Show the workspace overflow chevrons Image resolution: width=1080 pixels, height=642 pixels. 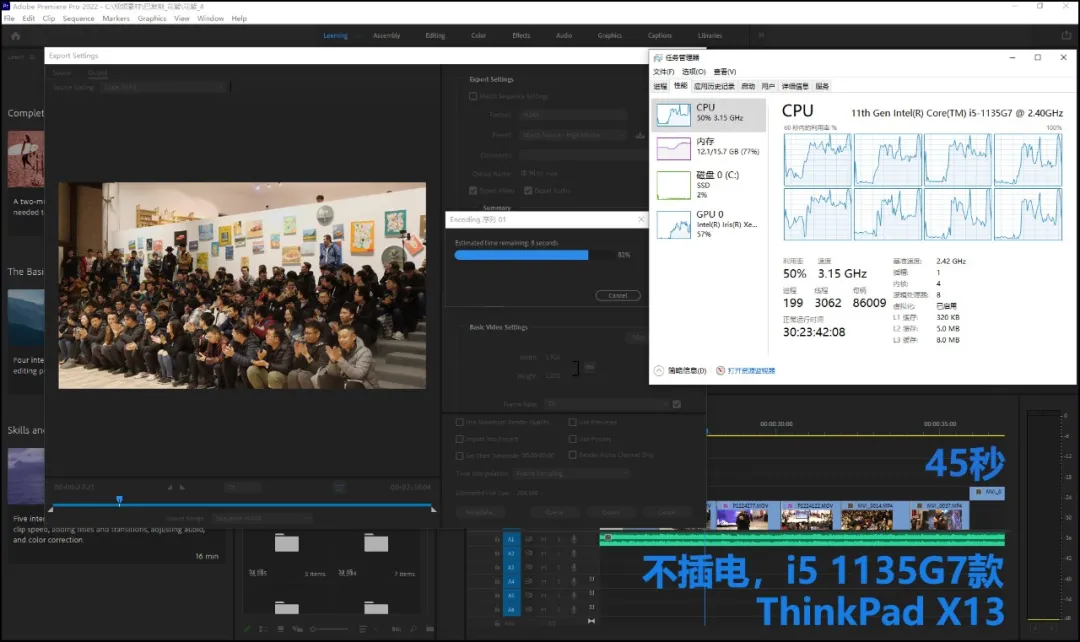pyautogui.click(x=761, y=35)
